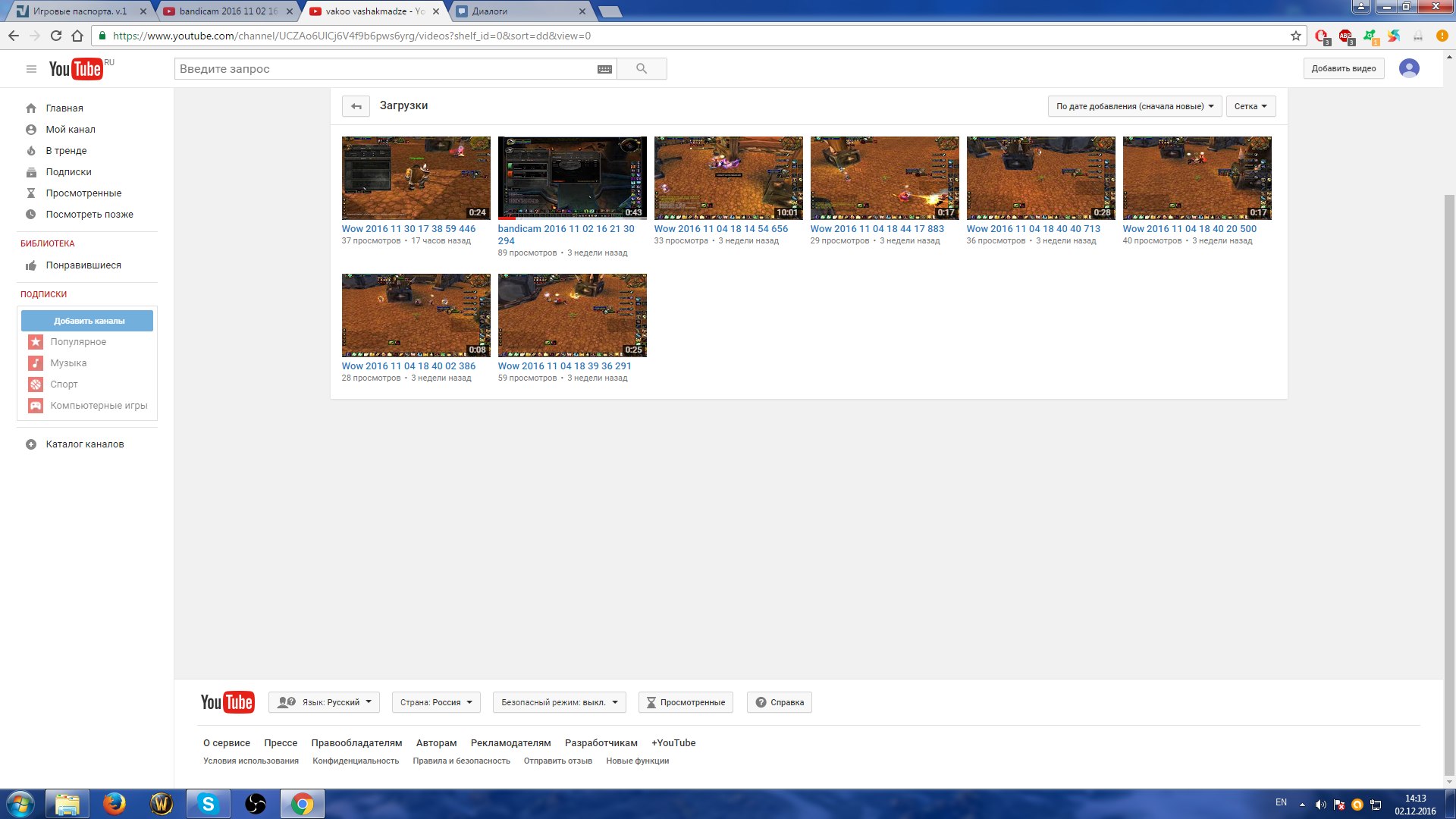
Task: Open the on-screen keyboard icon in search box
Action: pyautogui.click(x=604, y=69)
